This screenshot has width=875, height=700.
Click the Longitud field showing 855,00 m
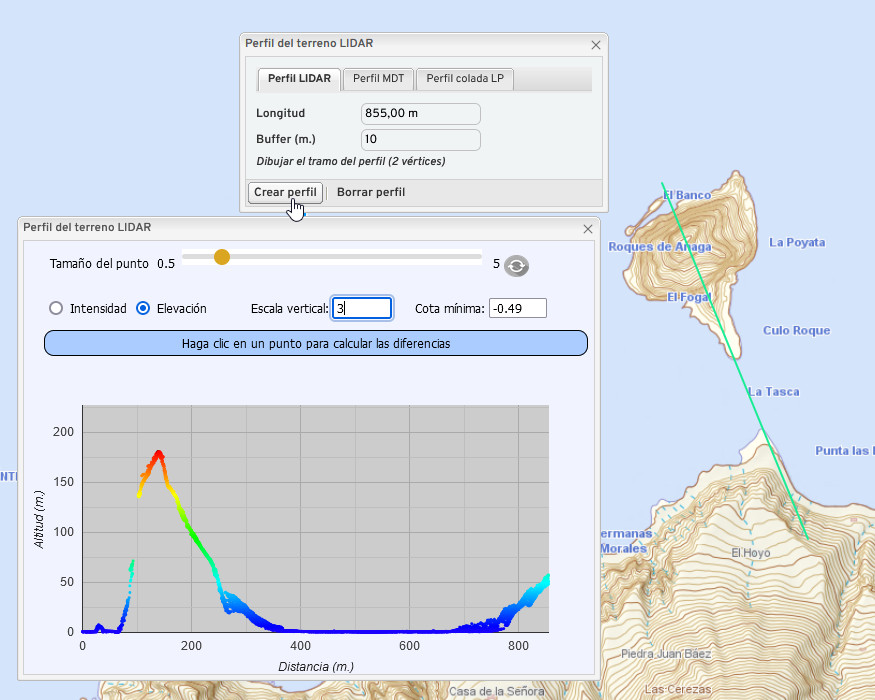pos(420,113)
